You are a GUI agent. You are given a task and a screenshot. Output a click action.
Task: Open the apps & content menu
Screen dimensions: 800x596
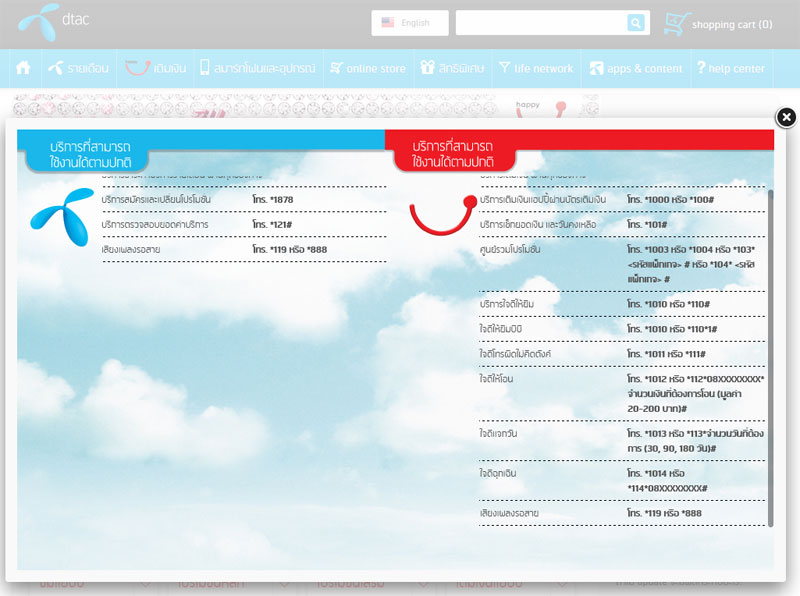pyautogui.click(x=636, y=68)
